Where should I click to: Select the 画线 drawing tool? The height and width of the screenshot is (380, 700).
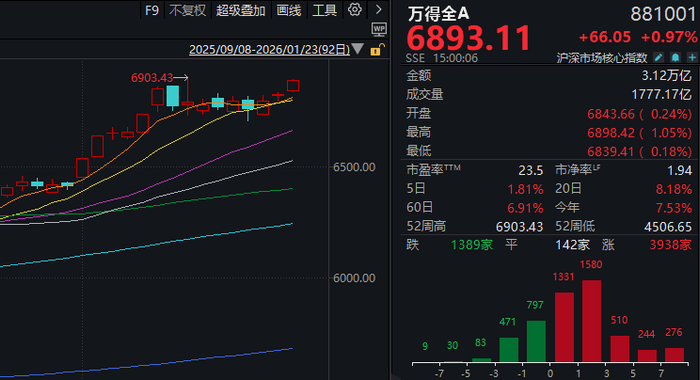tap(289, 10)
